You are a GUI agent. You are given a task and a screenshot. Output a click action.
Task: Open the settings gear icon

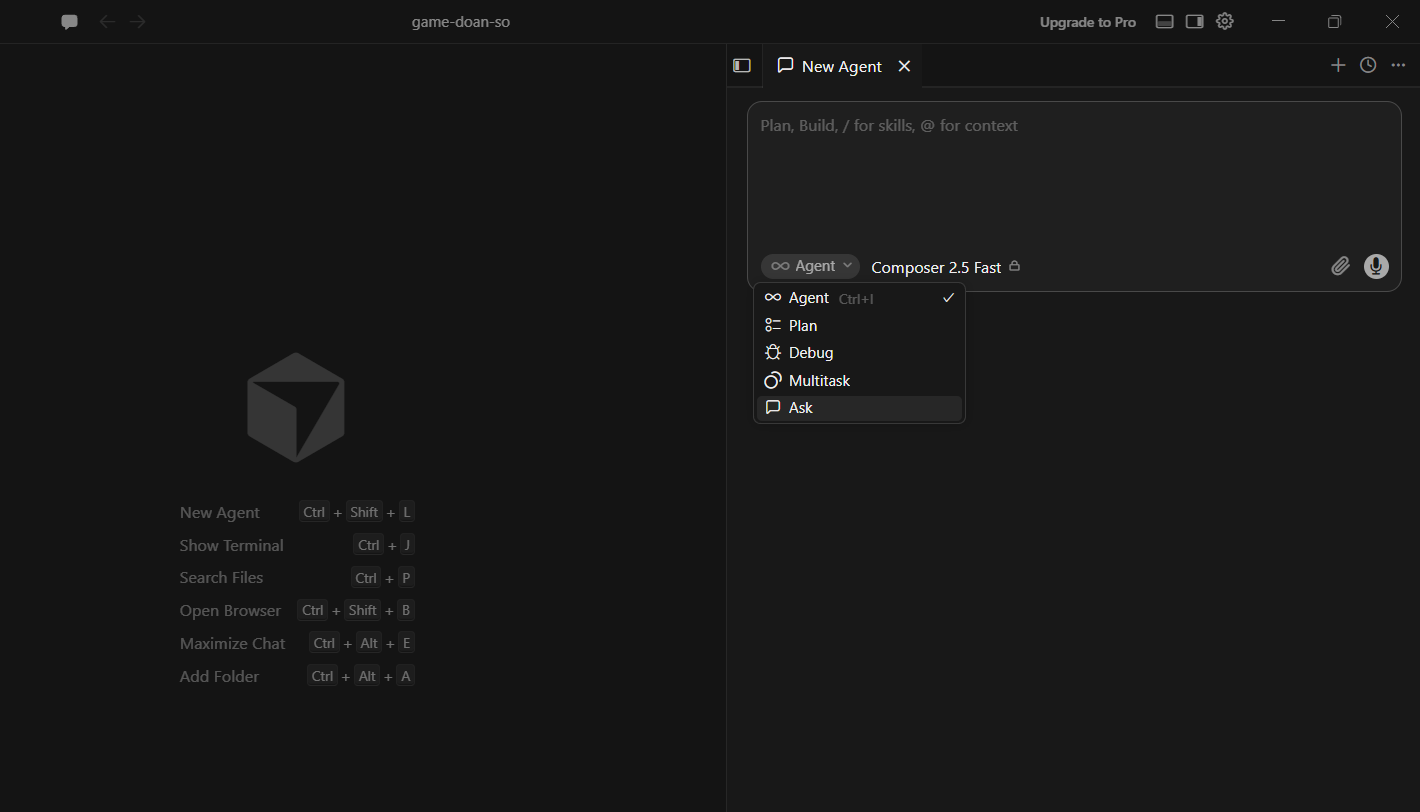click(x=1225, y=21)
